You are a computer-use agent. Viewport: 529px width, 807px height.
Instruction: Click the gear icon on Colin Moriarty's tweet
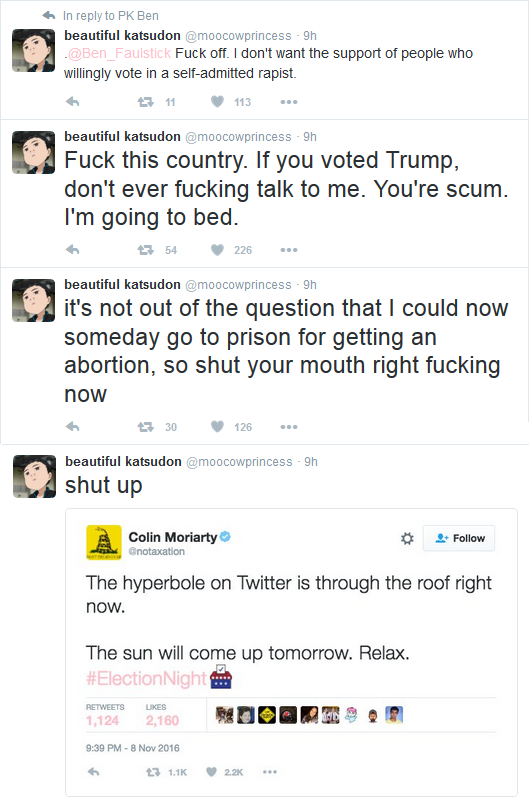coord(407,538)
